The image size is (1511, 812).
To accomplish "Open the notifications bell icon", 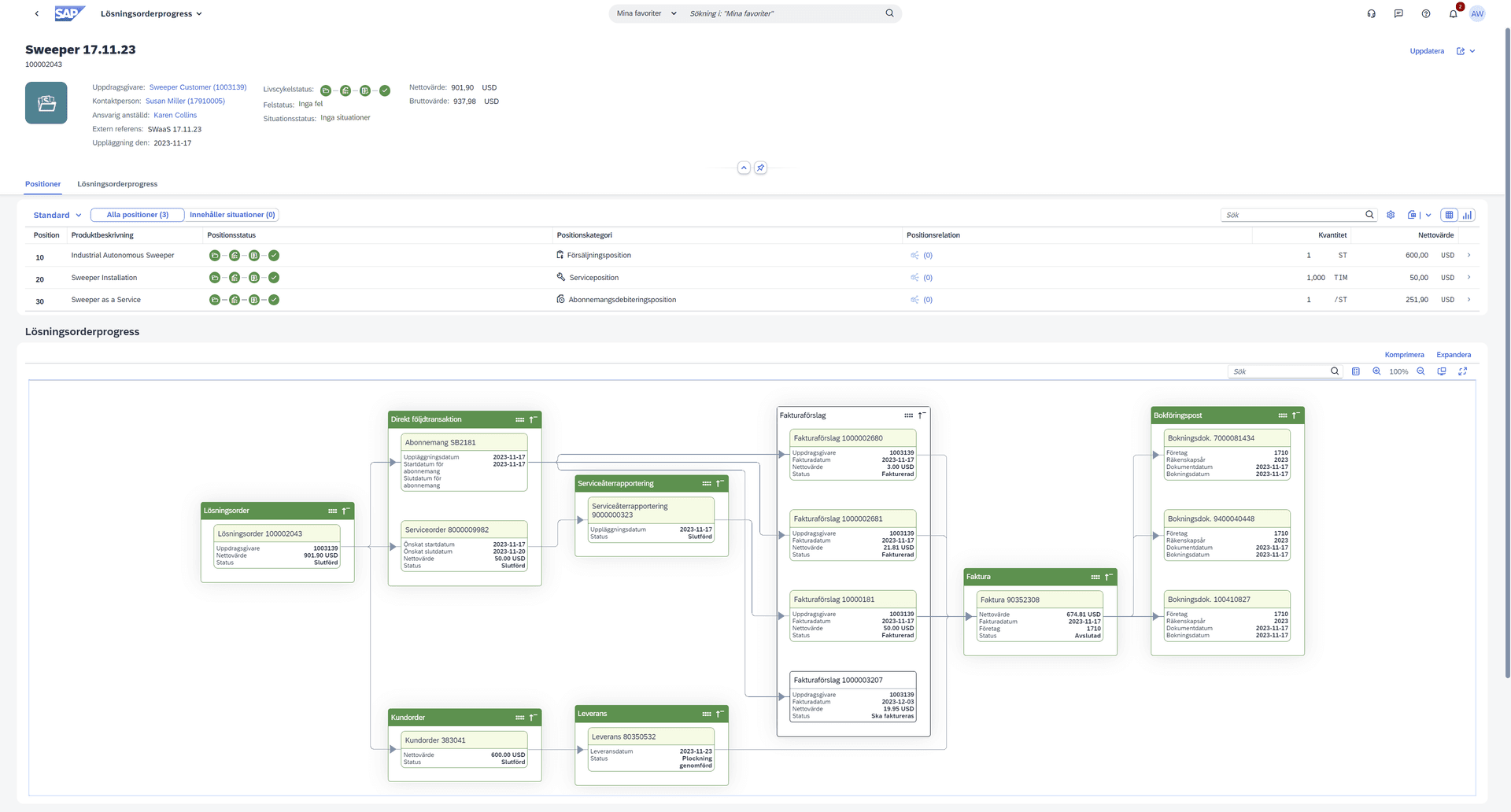I will pyautogui.click(x=1453, y=13).
